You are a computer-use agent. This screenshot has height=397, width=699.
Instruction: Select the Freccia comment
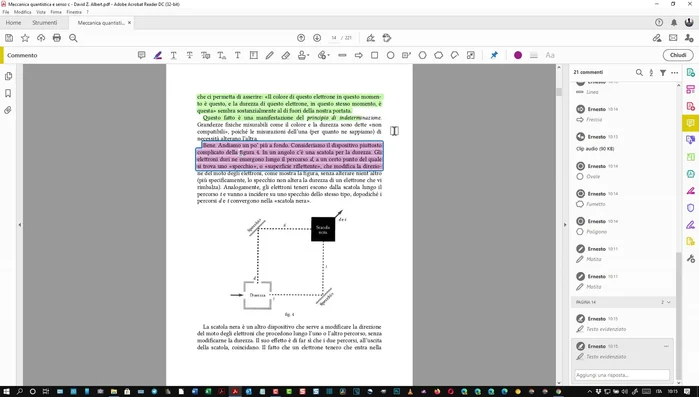coord(623,115)
